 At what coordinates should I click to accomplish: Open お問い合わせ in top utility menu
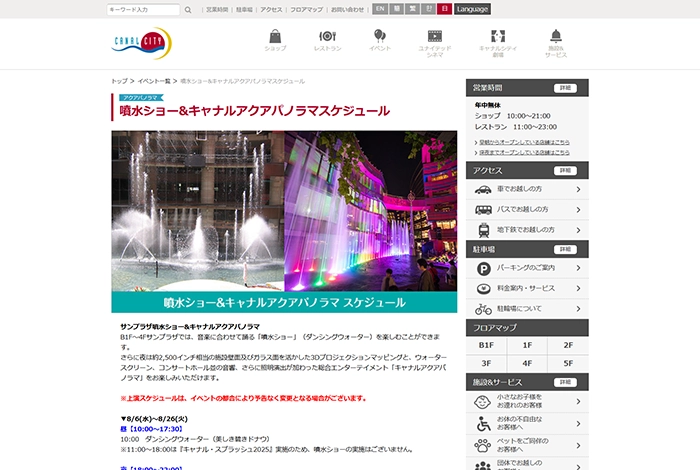pyautogui.click(x=347, y=9)
